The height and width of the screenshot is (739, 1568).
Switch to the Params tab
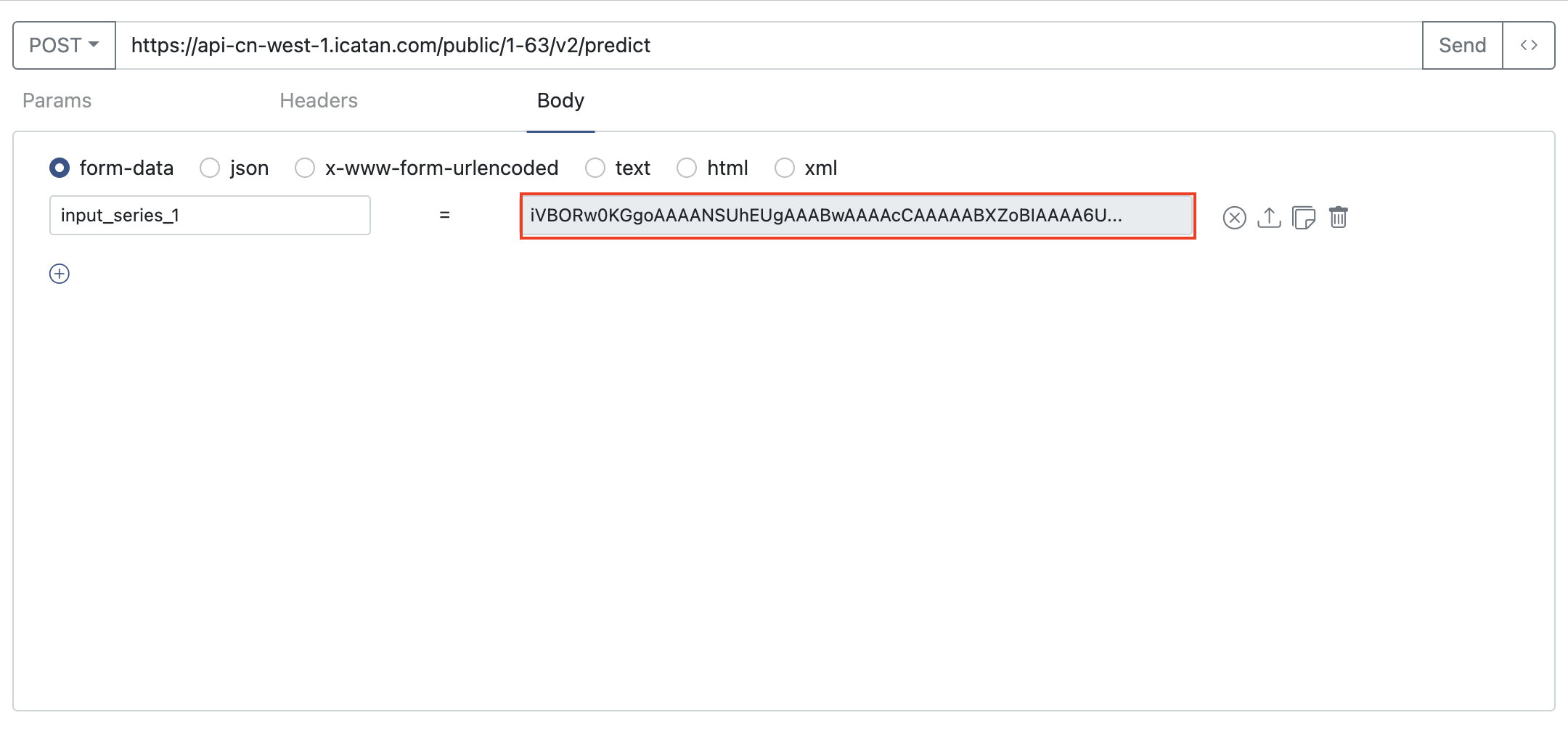[57, 100]
